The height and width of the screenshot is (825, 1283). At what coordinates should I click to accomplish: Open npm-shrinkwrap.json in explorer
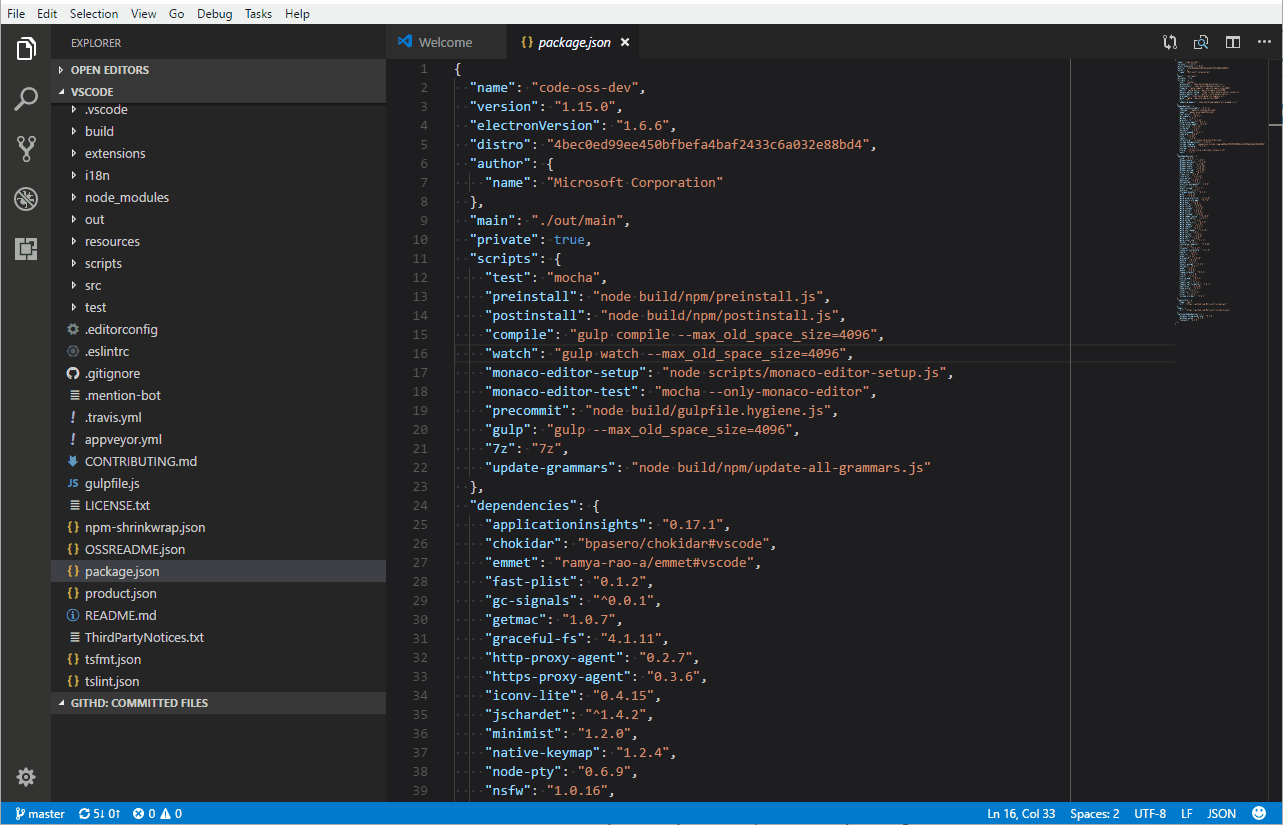tap(218, 527)
